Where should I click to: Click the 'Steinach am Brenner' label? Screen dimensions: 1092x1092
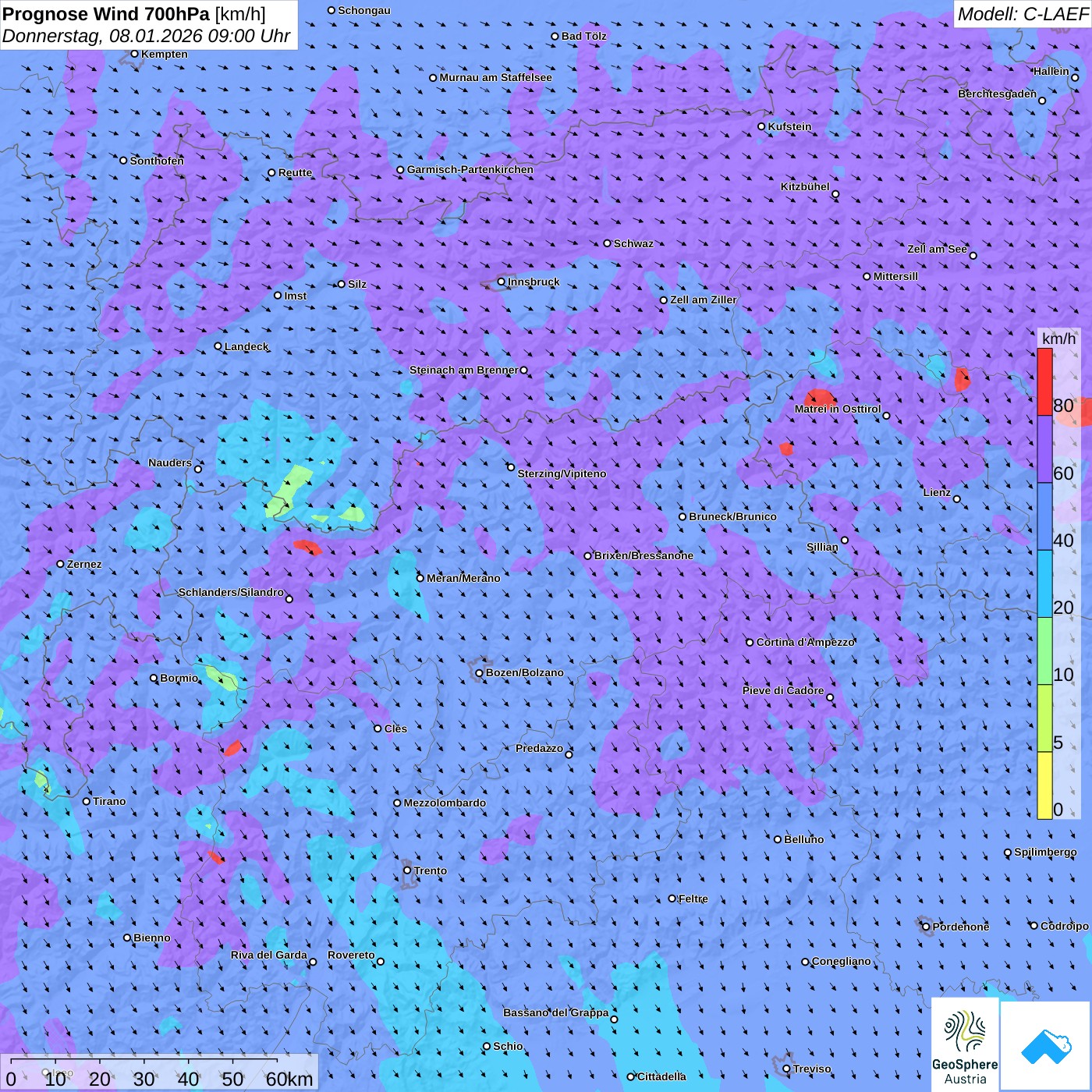tap(464, 370)
